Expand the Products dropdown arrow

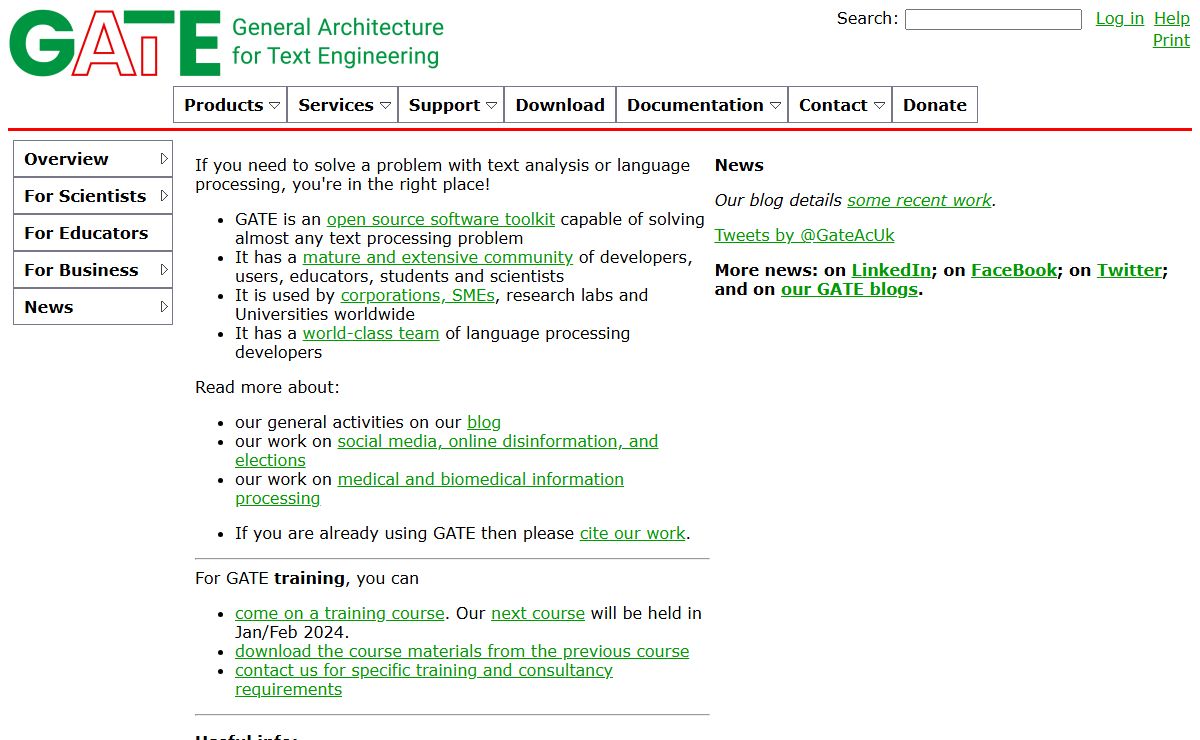coord(274,105)
